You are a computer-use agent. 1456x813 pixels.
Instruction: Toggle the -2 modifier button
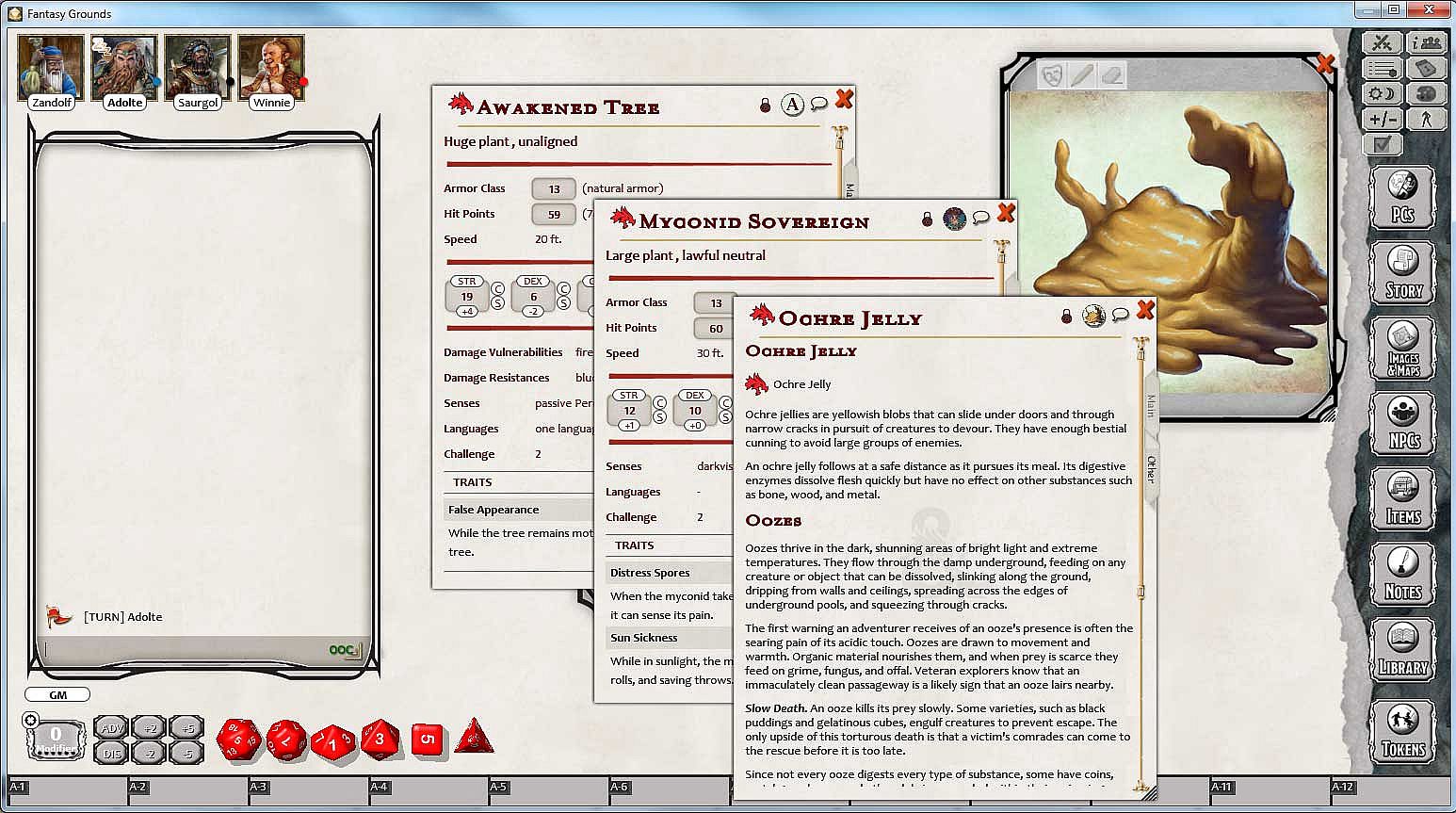[149, 753]
